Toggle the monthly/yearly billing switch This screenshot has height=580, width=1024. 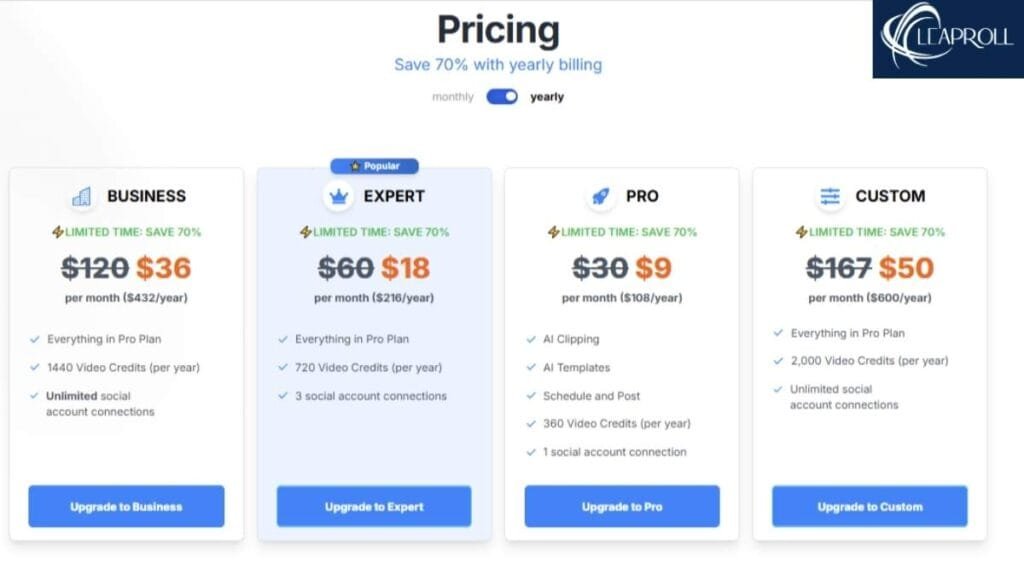pos(502,97)
